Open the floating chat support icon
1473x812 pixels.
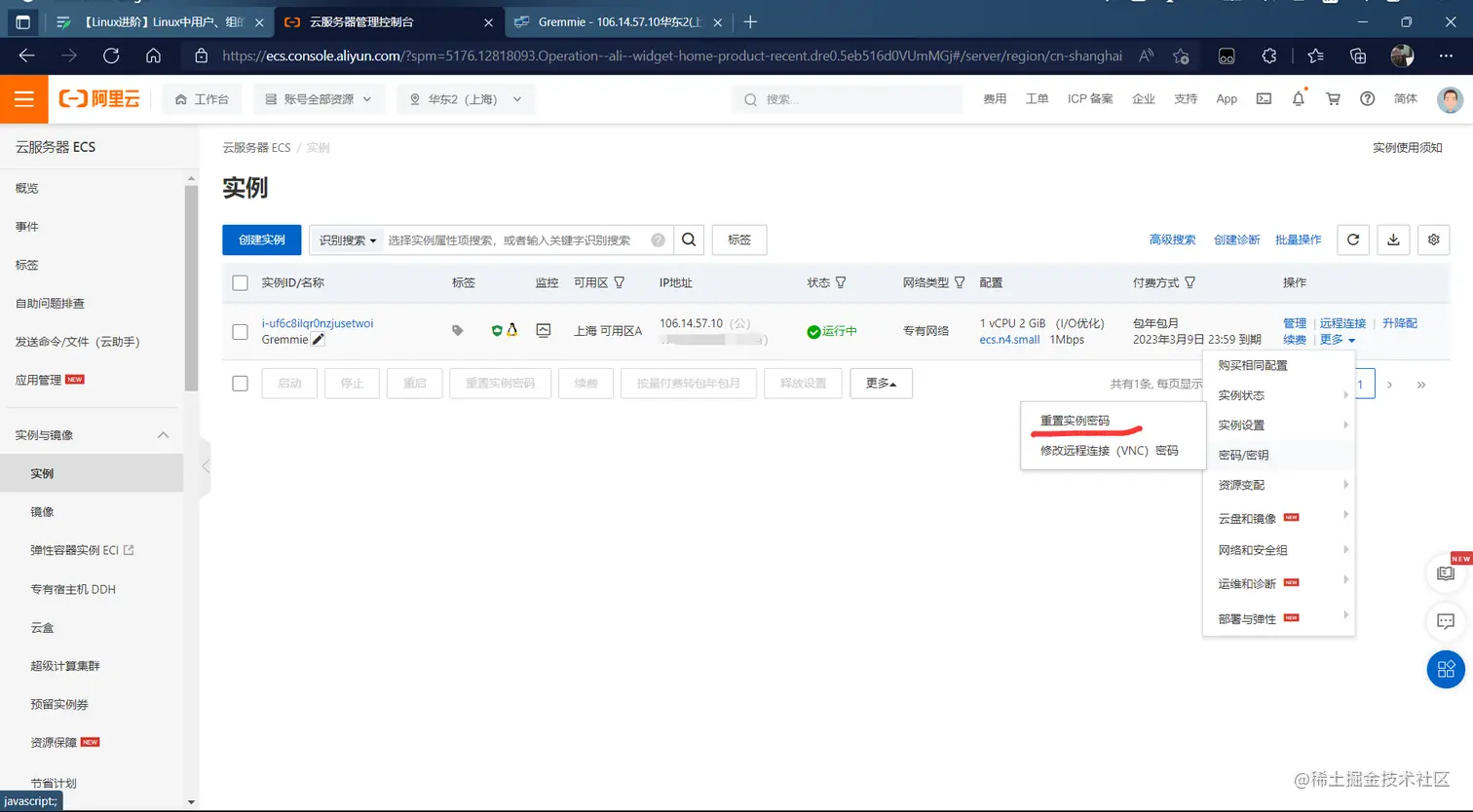[x=1446, y=621]
